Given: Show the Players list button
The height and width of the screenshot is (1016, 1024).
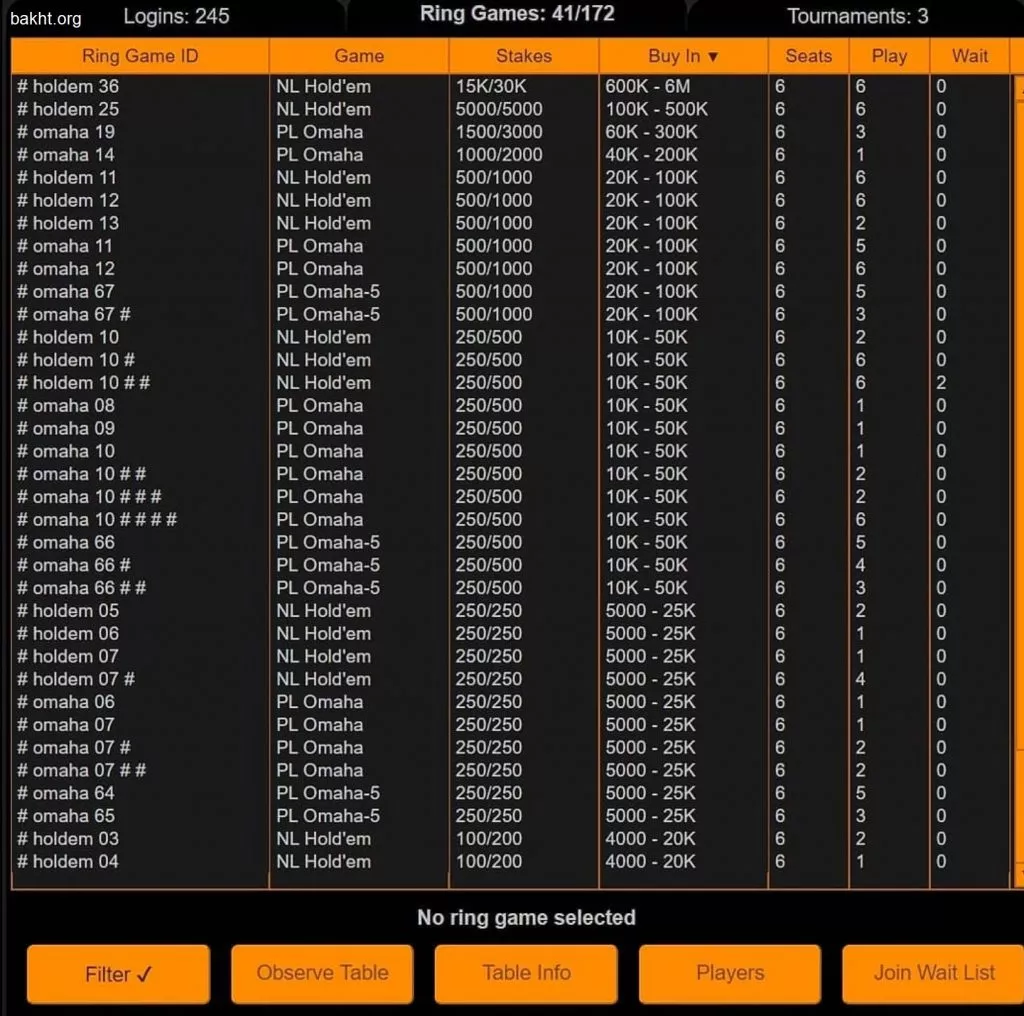Looking at the screenshot, I should (x=729, y=973).
